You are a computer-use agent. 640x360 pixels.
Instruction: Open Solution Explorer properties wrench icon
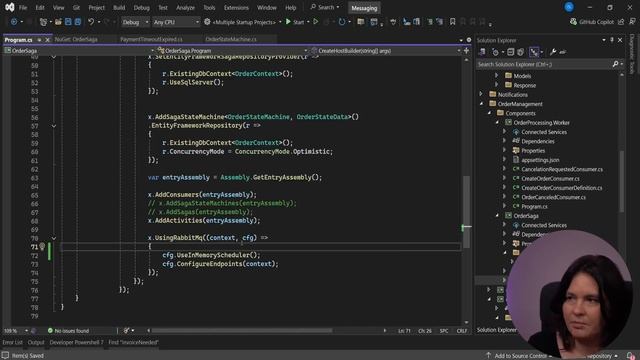point(553,52)
